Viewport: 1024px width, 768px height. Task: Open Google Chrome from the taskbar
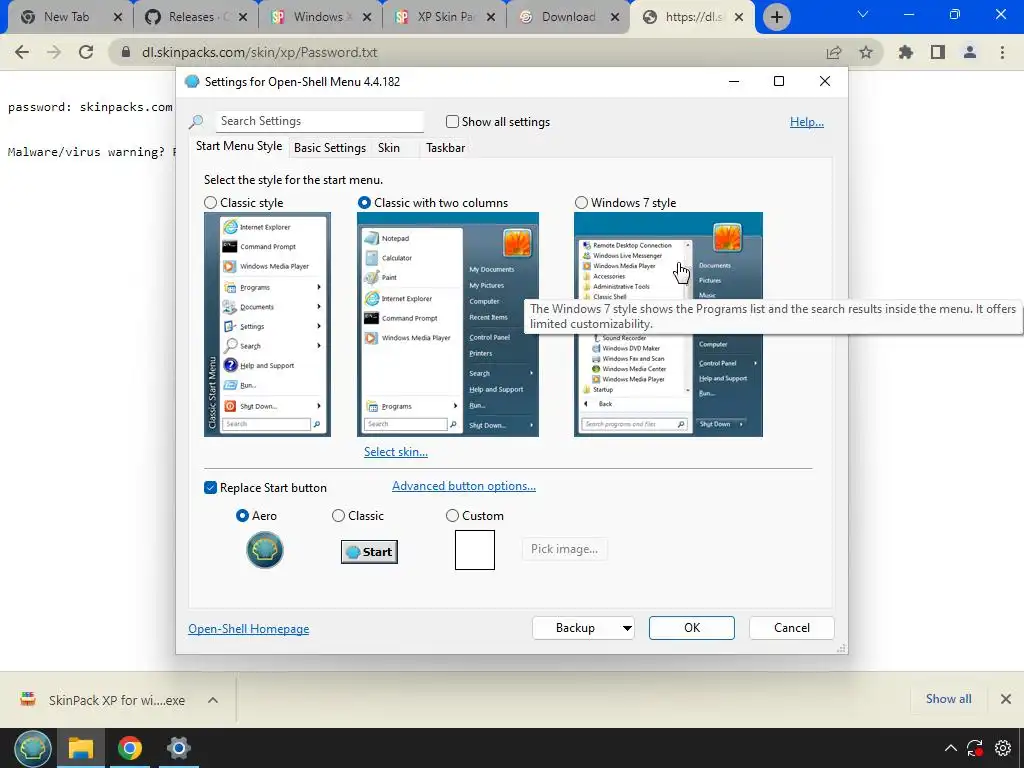click(x=129, y=748)
